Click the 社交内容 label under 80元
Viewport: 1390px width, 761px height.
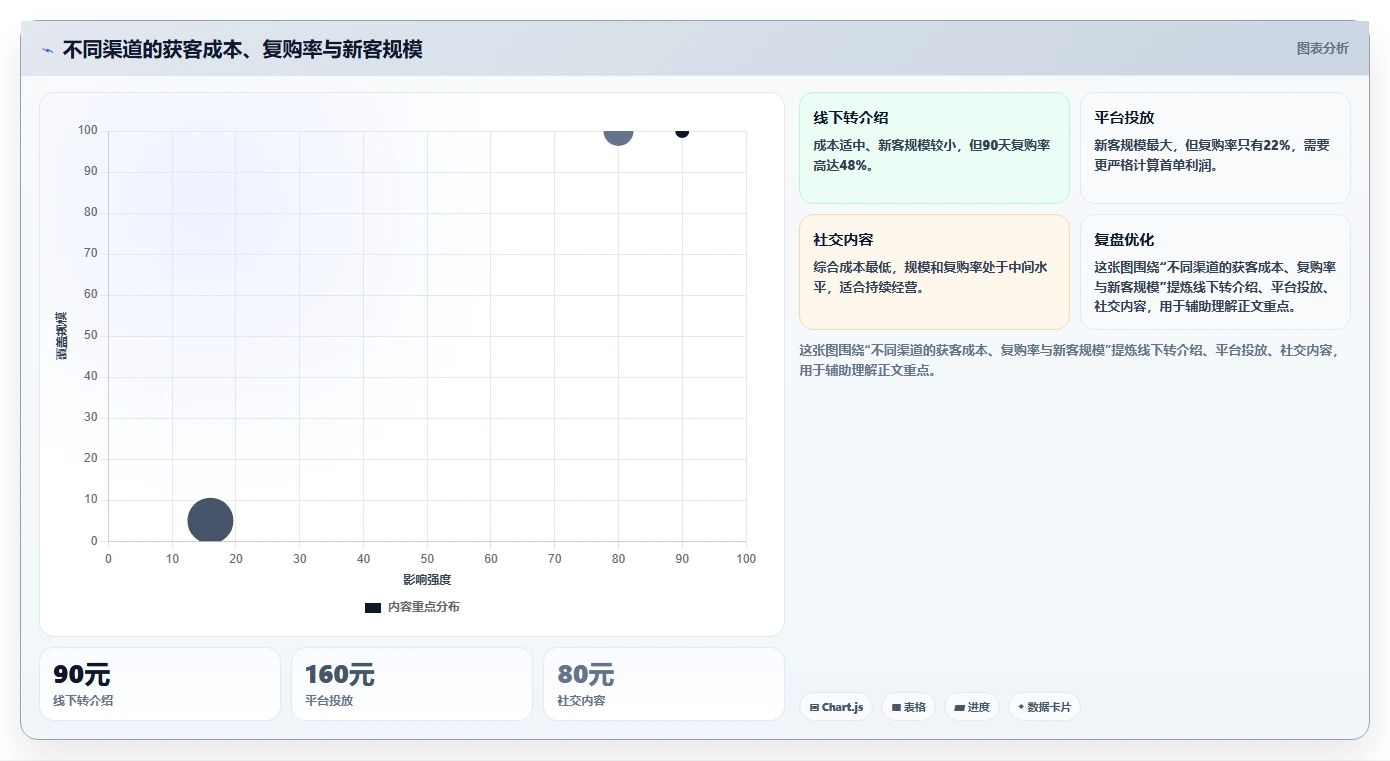pyautogui.click(x=581, y=701)
